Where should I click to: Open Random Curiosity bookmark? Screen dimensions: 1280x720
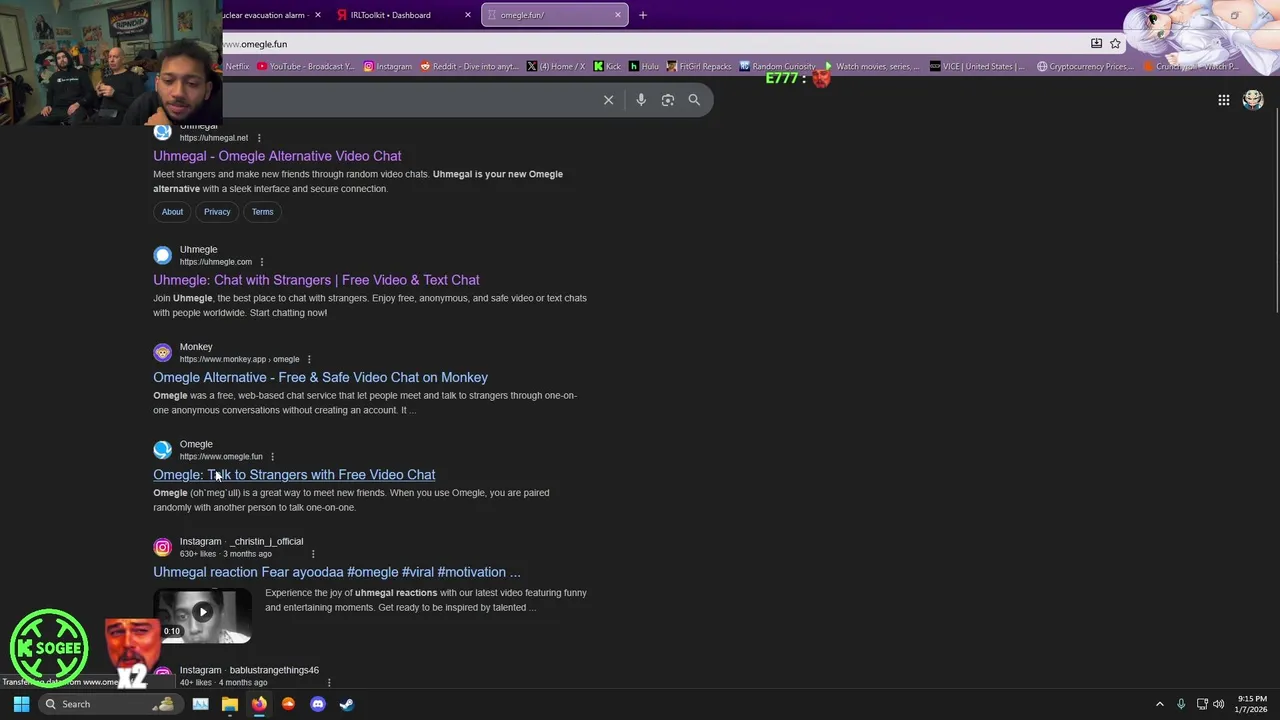click(x=777, y=66)
